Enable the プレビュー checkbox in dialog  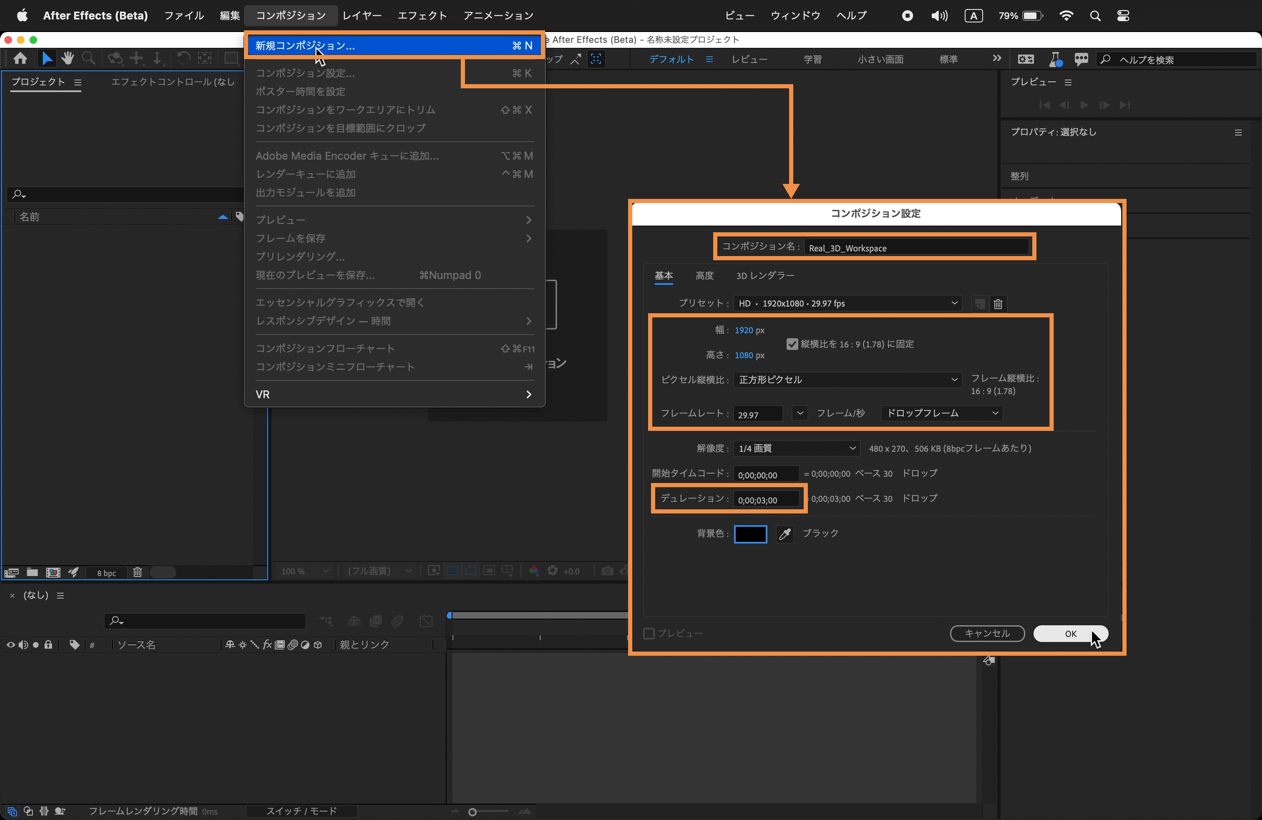tap(649, 634)
